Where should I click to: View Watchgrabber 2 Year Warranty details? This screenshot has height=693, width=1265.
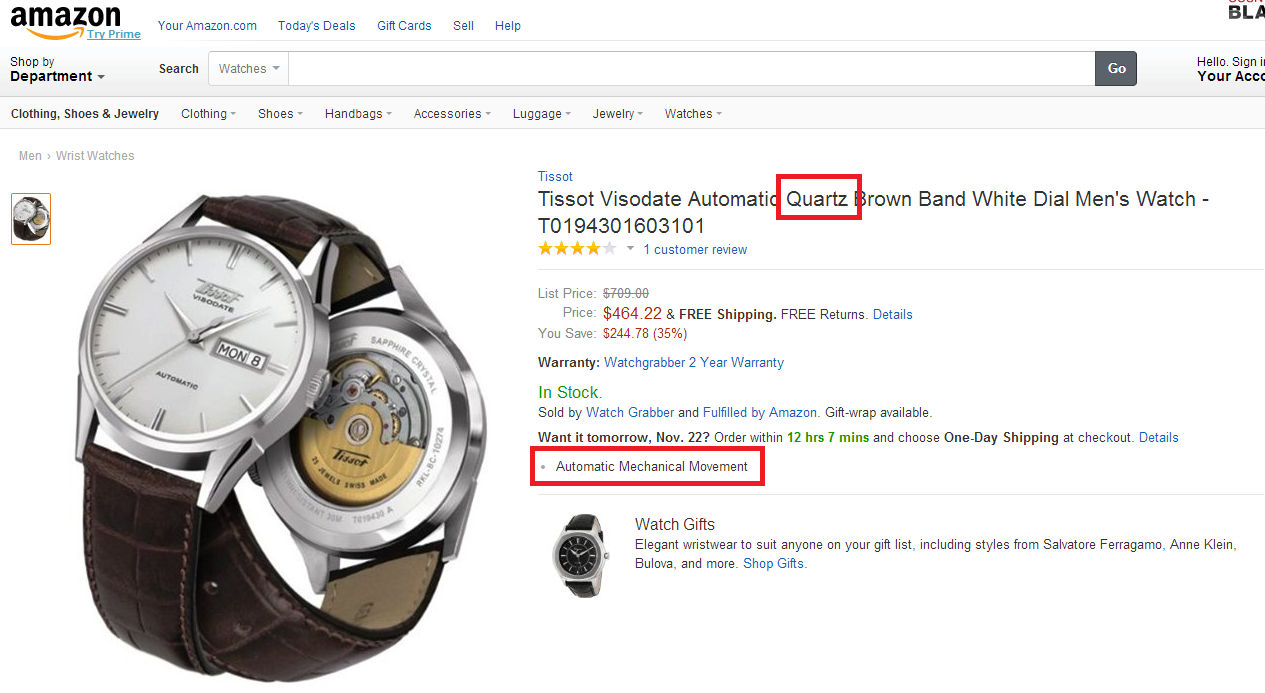(694, 363)
